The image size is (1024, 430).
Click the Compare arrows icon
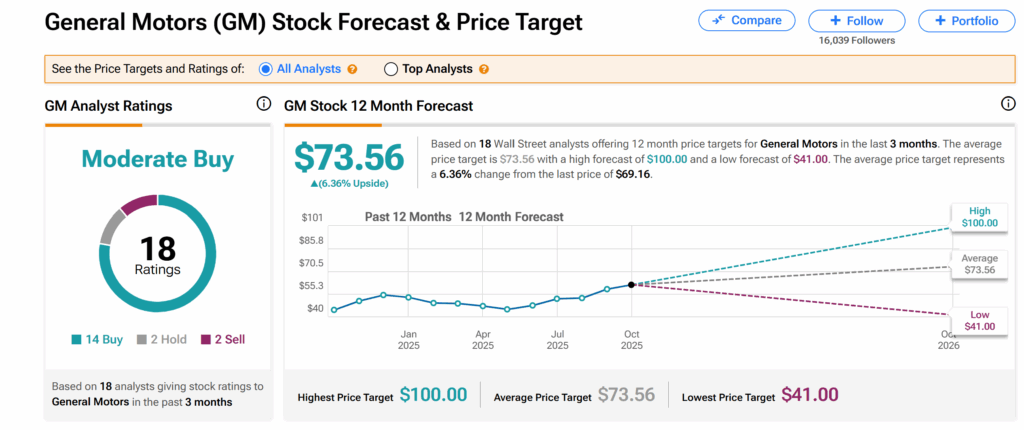(x=718, y=20)
